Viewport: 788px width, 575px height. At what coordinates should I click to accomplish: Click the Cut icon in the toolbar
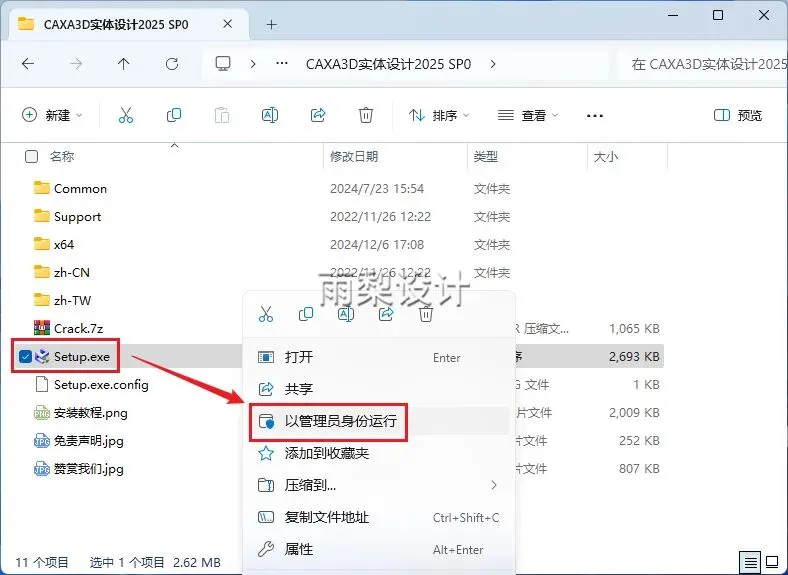pyautogui.click(x=126, y=115)
